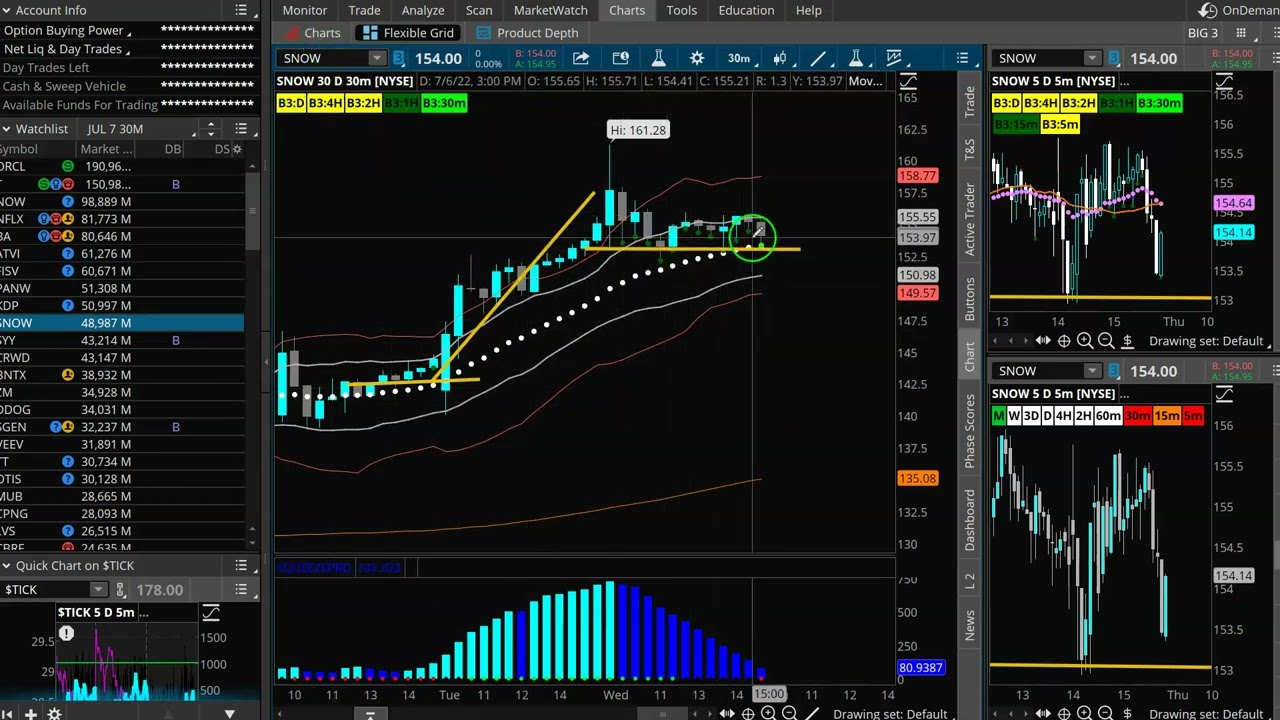Open the upper right chart SNOW symbol dropdown
1280x720 pixels.
1092,58
